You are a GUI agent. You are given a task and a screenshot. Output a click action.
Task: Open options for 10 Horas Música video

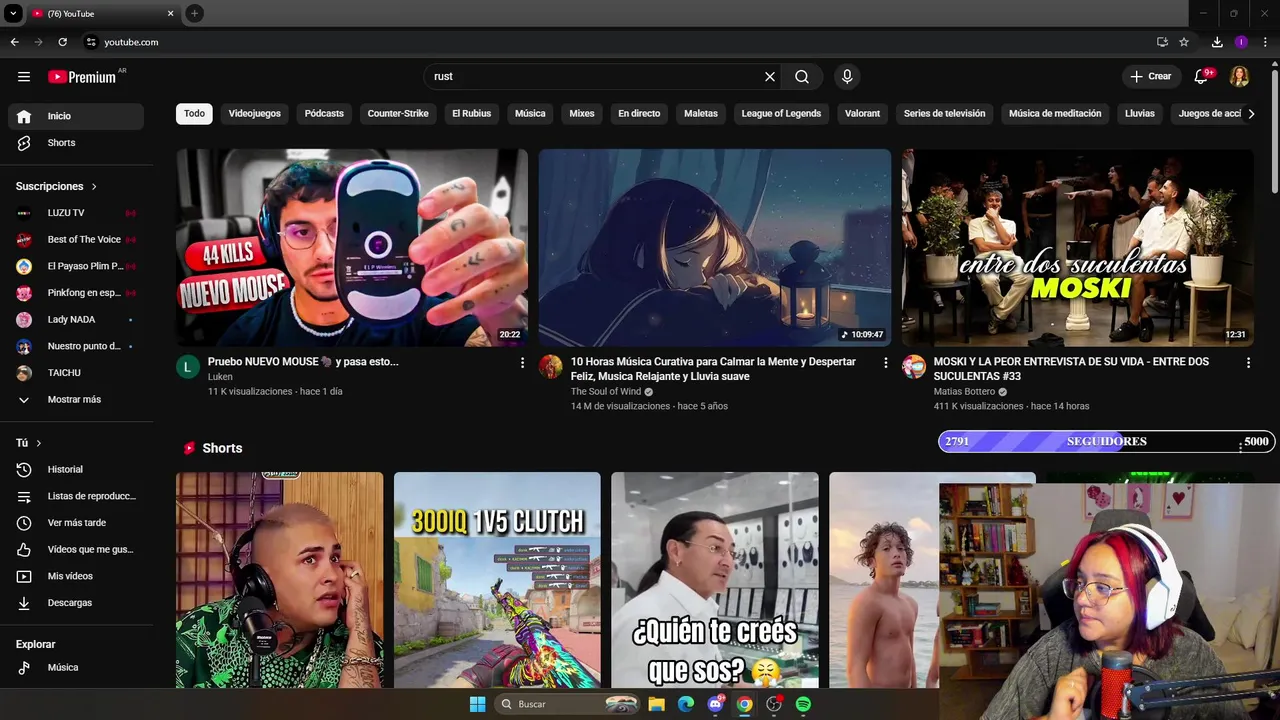click(x=885, y=363)
